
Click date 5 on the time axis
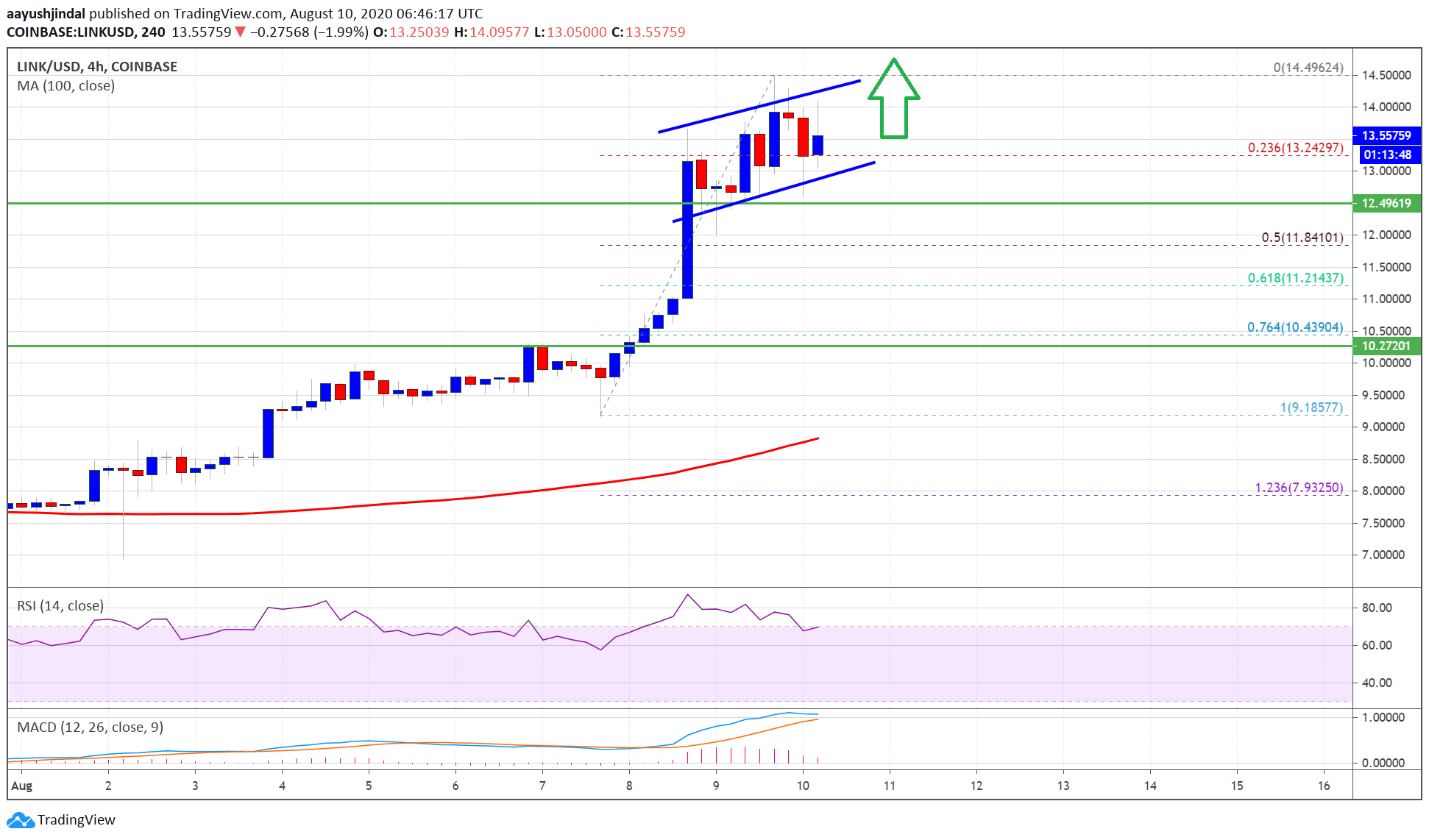coord(369,786)
